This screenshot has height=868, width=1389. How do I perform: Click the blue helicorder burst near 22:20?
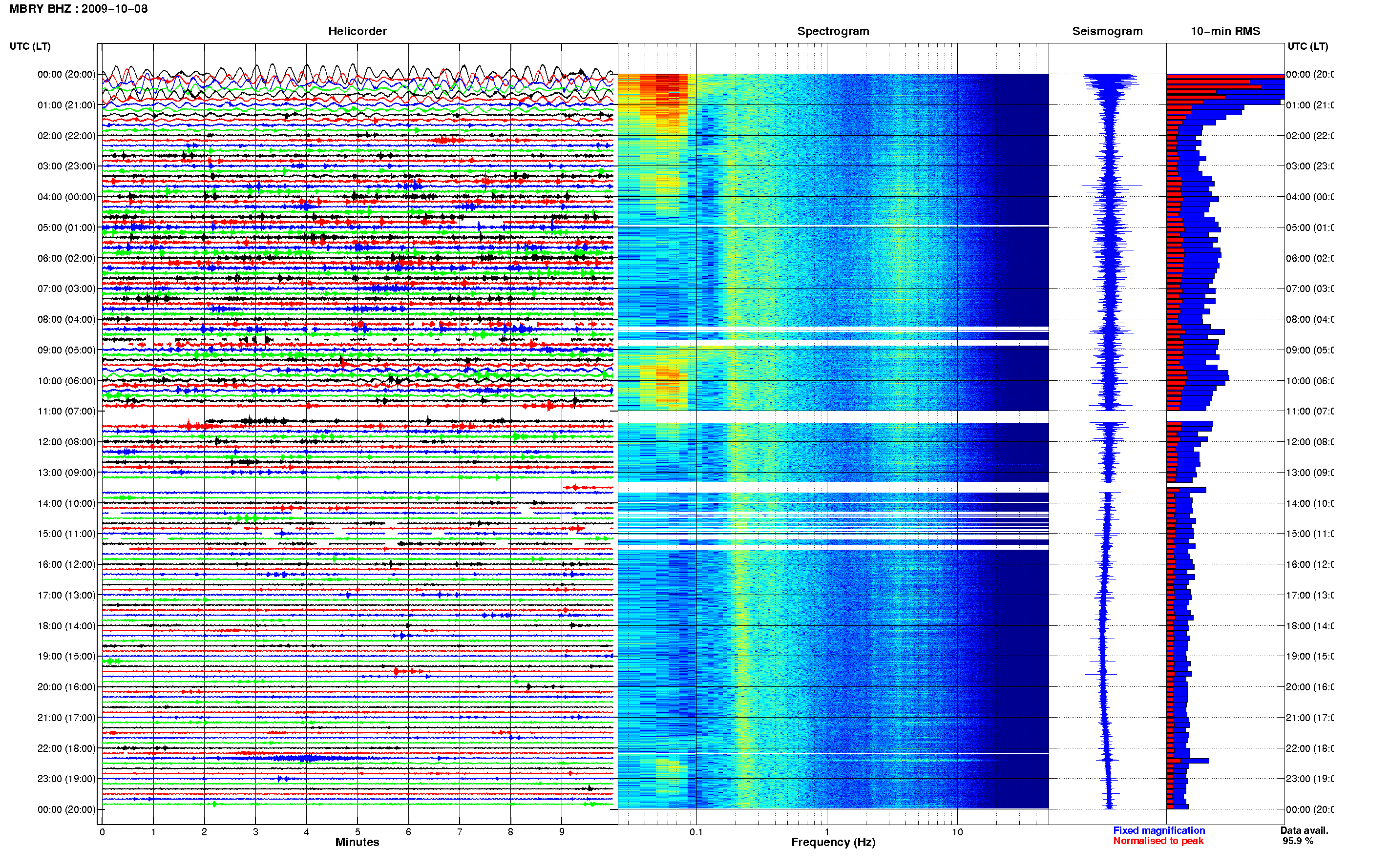304,758
